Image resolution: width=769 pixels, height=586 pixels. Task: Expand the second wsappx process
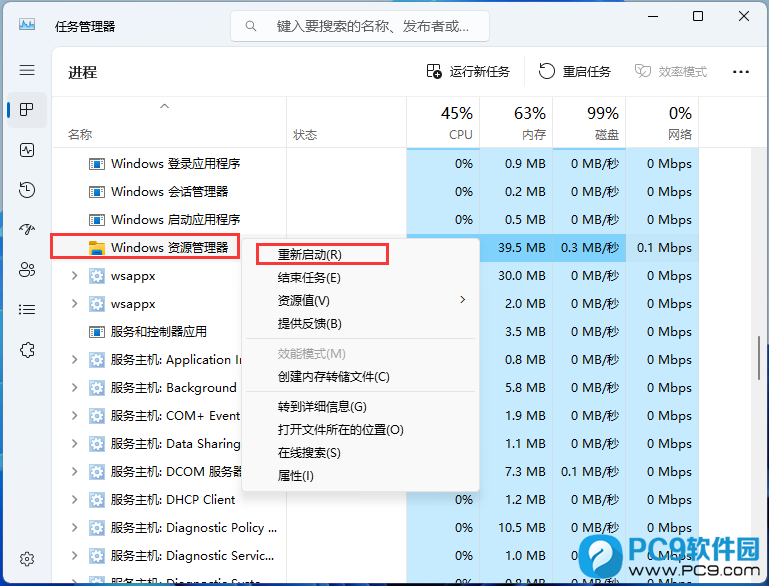tap(74, 304)
